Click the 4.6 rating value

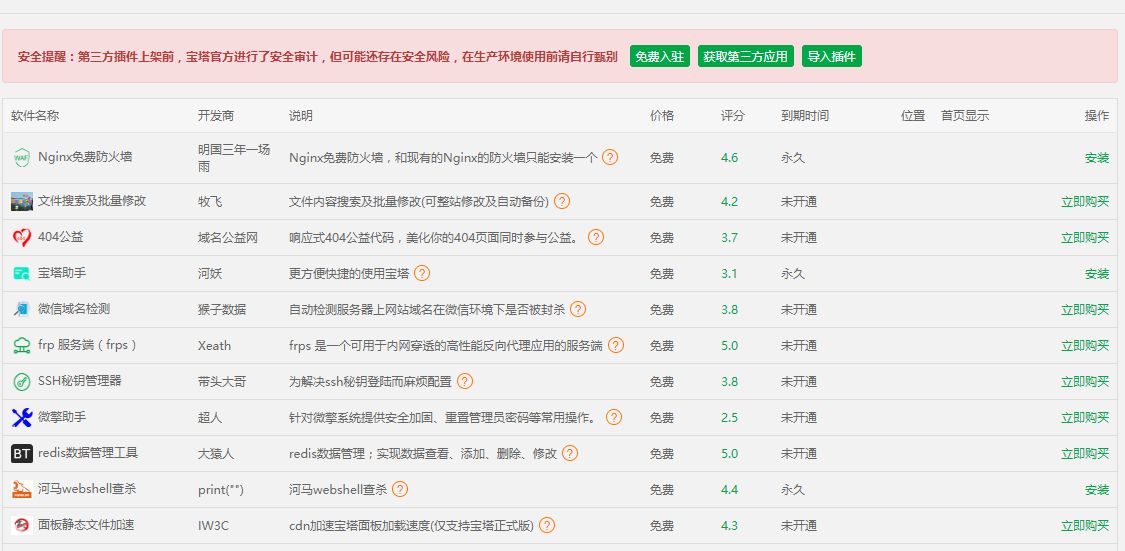[x=729, y=158]
